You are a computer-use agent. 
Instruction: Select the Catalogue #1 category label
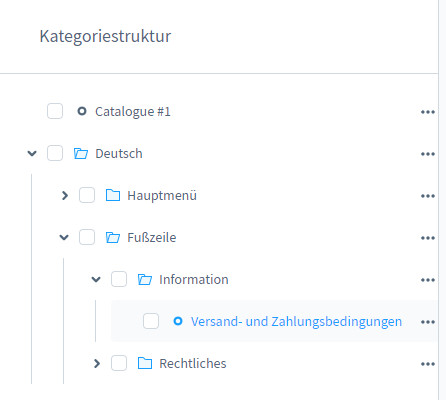click(x=133, y=111)
